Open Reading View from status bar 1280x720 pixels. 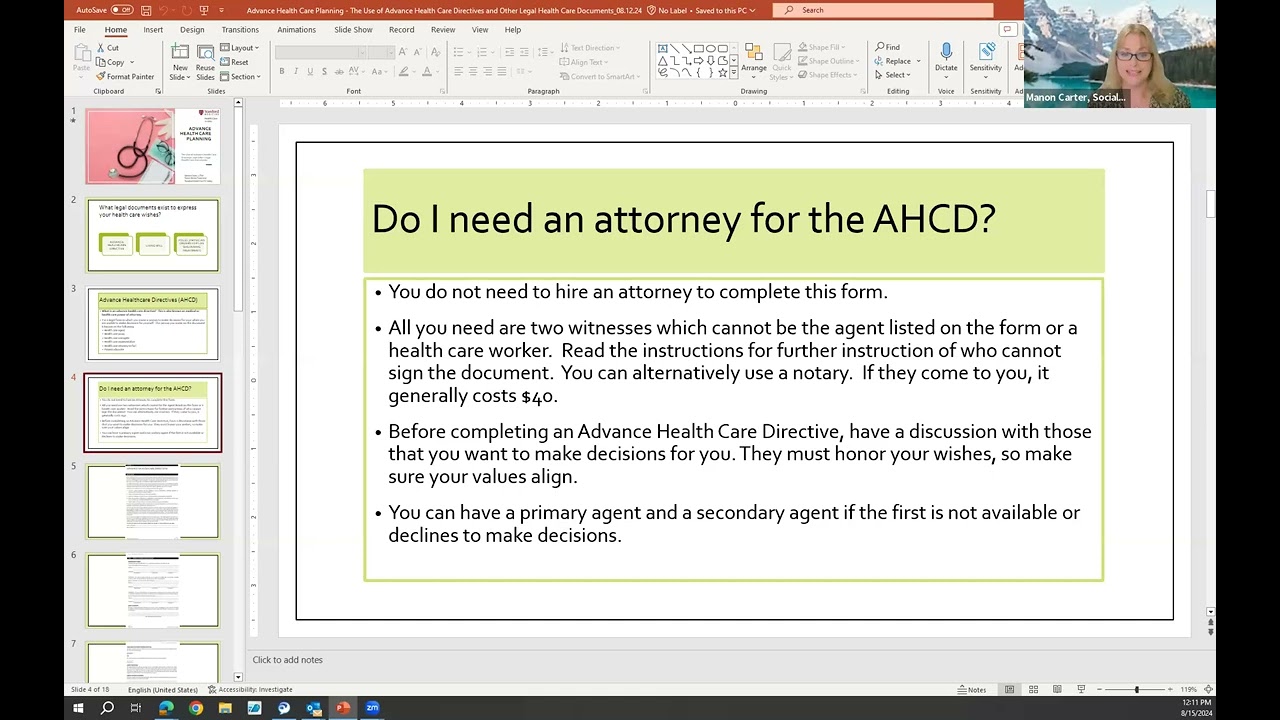(1056, 689)
